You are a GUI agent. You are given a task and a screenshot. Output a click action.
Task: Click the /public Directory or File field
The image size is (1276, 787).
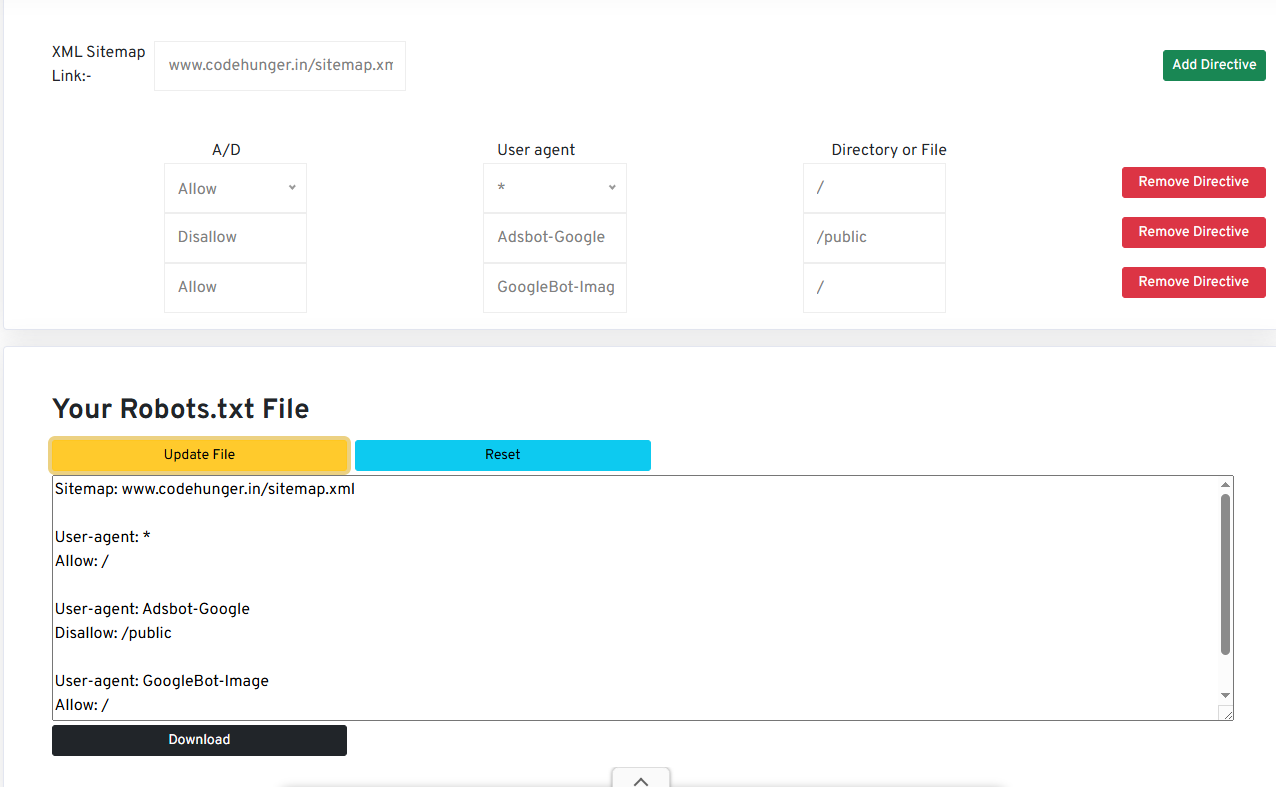[x=873, y=237]
